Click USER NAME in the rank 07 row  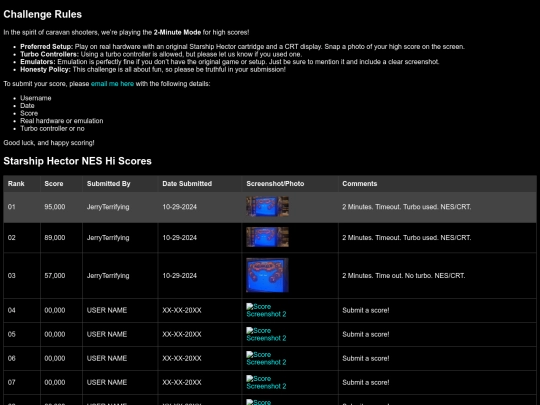(x=107, y=383)
